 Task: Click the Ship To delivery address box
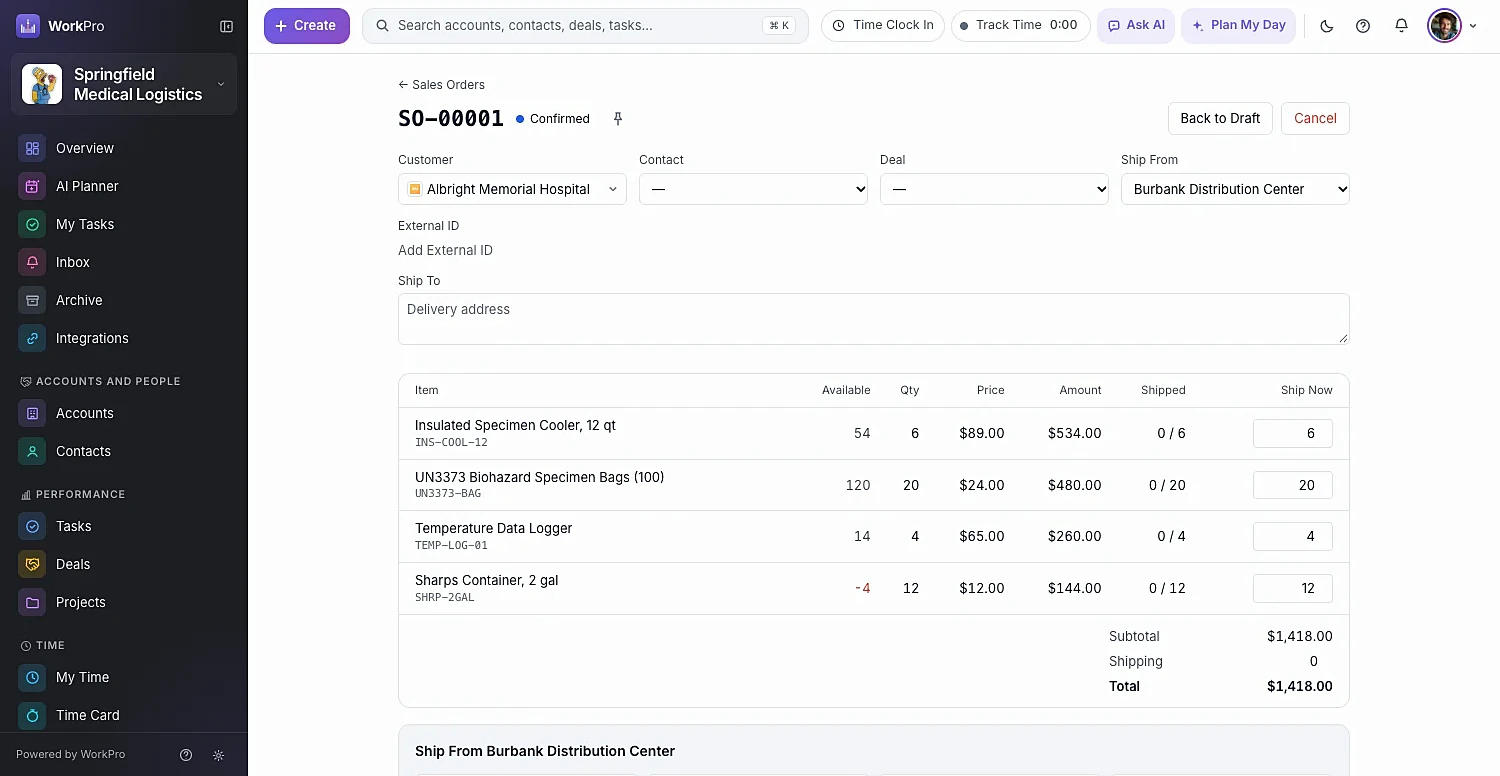tap(874, 319)
